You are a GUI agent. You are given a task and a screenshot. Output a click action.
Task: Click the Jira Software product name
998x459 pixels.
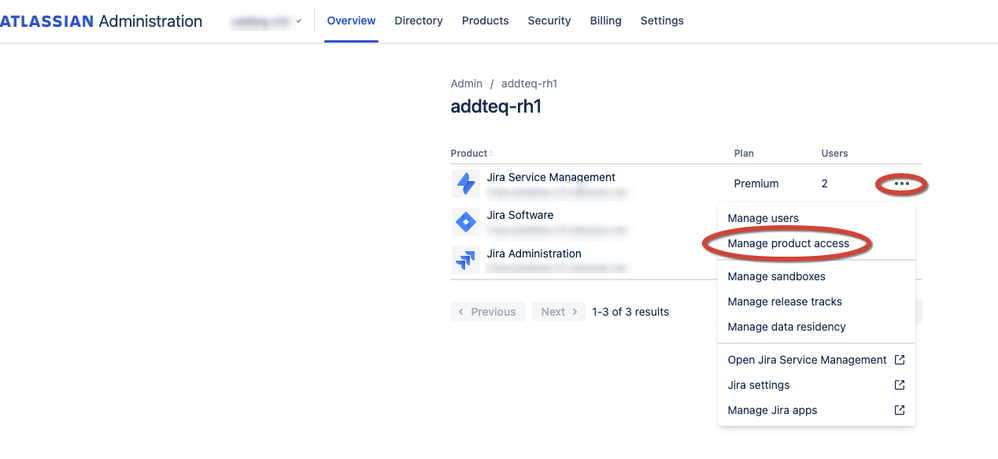coord(520,215)
